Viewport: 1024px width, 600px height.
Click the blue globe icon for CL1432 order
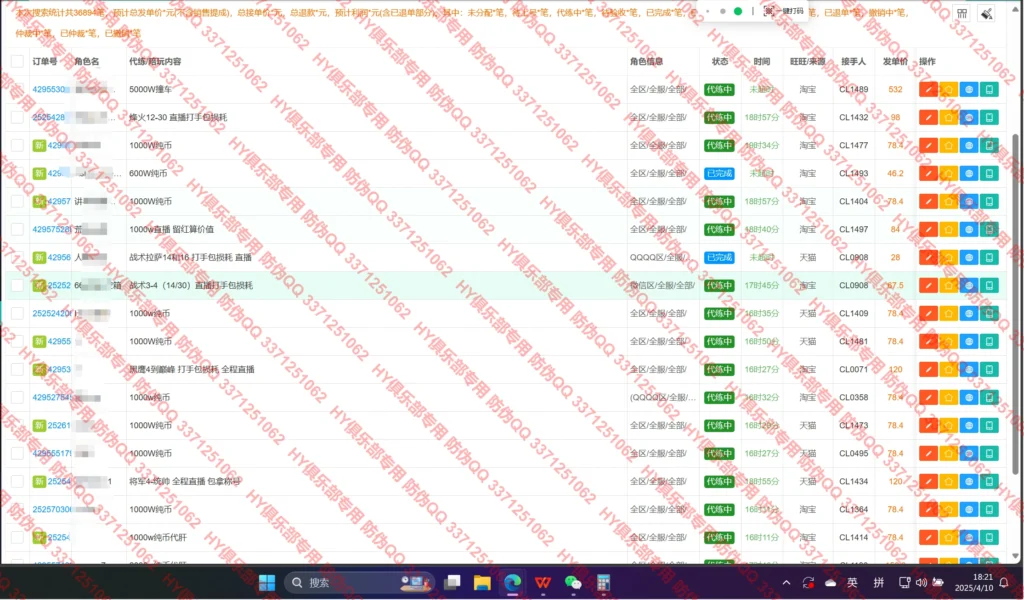pyautogui.click(x=968, y=118)
